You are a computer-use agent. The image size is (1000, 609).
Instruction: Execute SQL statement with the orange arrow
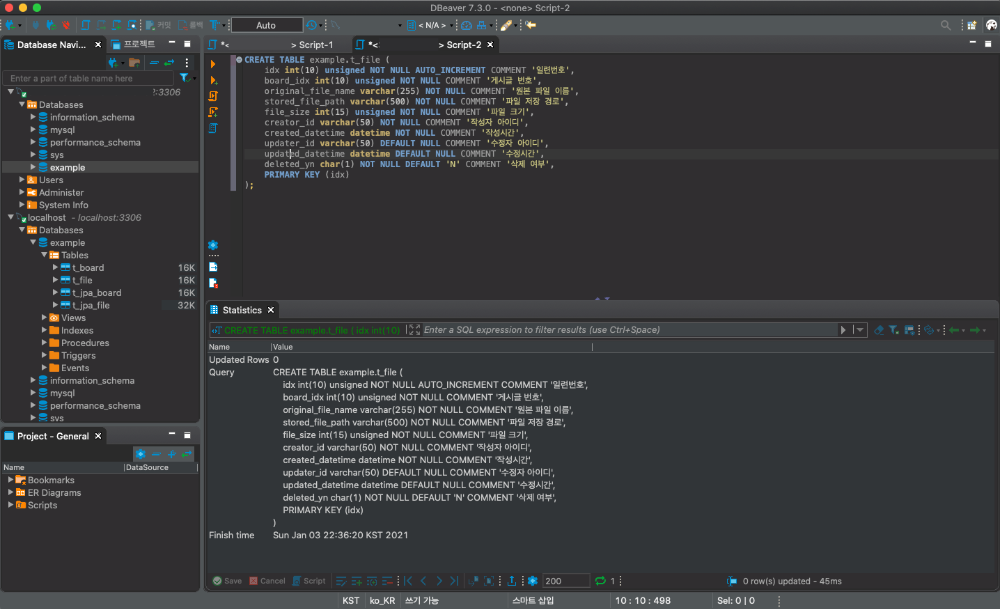[x=213, y=64]
